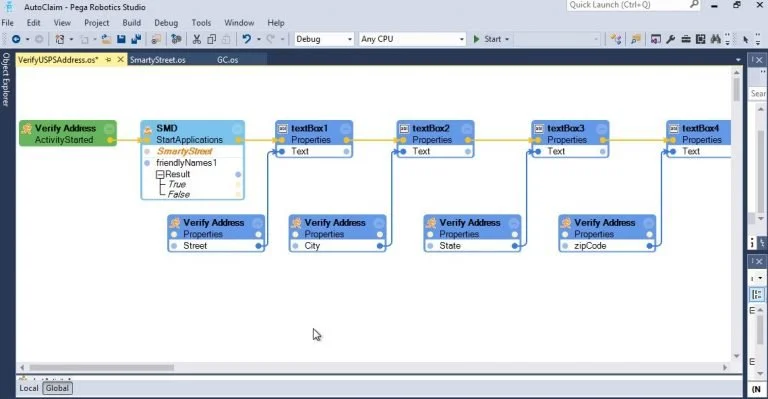Click the green Verify Address node icon
This screenshot has width=768, height=399.
pyautogui.click(x=26, y=128)
